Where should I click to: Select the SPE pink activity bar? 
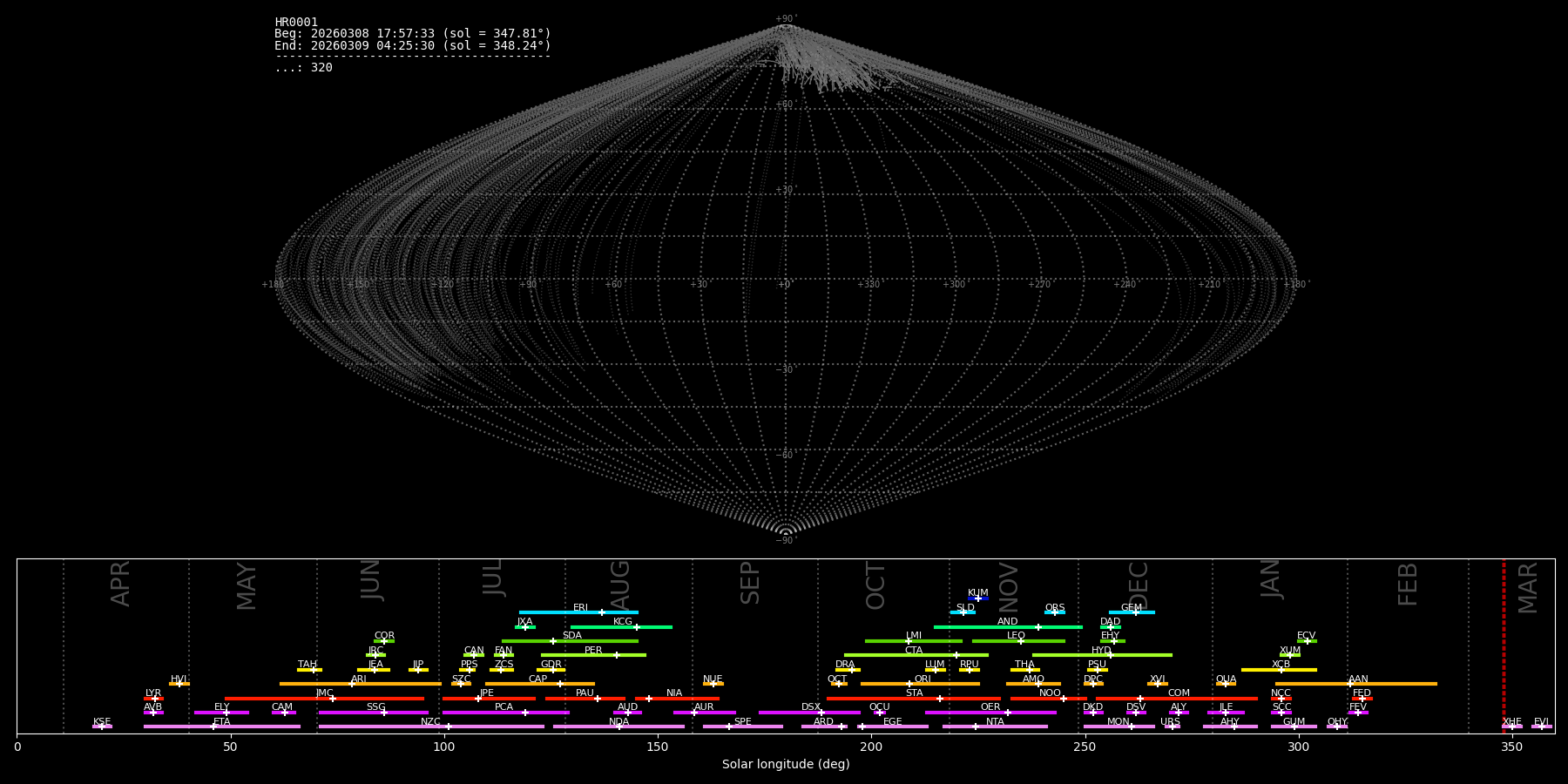[743, 727]
